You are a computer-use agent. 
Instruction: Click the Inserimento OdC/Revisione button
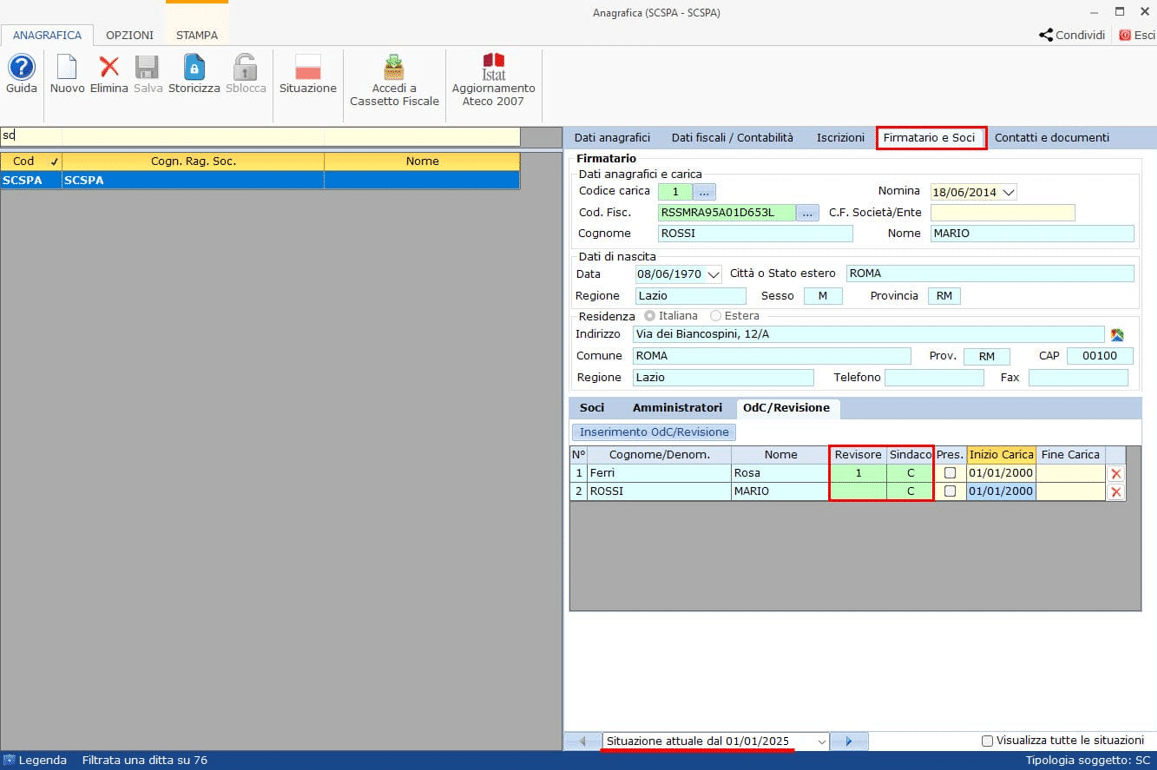pyautogui.click(x=654, y=432)
